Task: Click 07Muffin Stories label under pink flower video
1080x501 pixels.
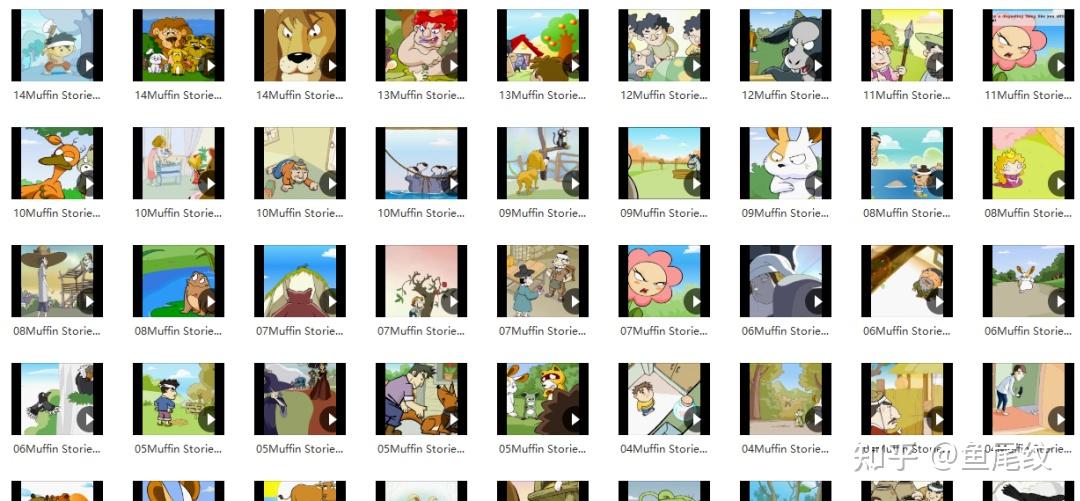Action: click(x=664, y=331)
